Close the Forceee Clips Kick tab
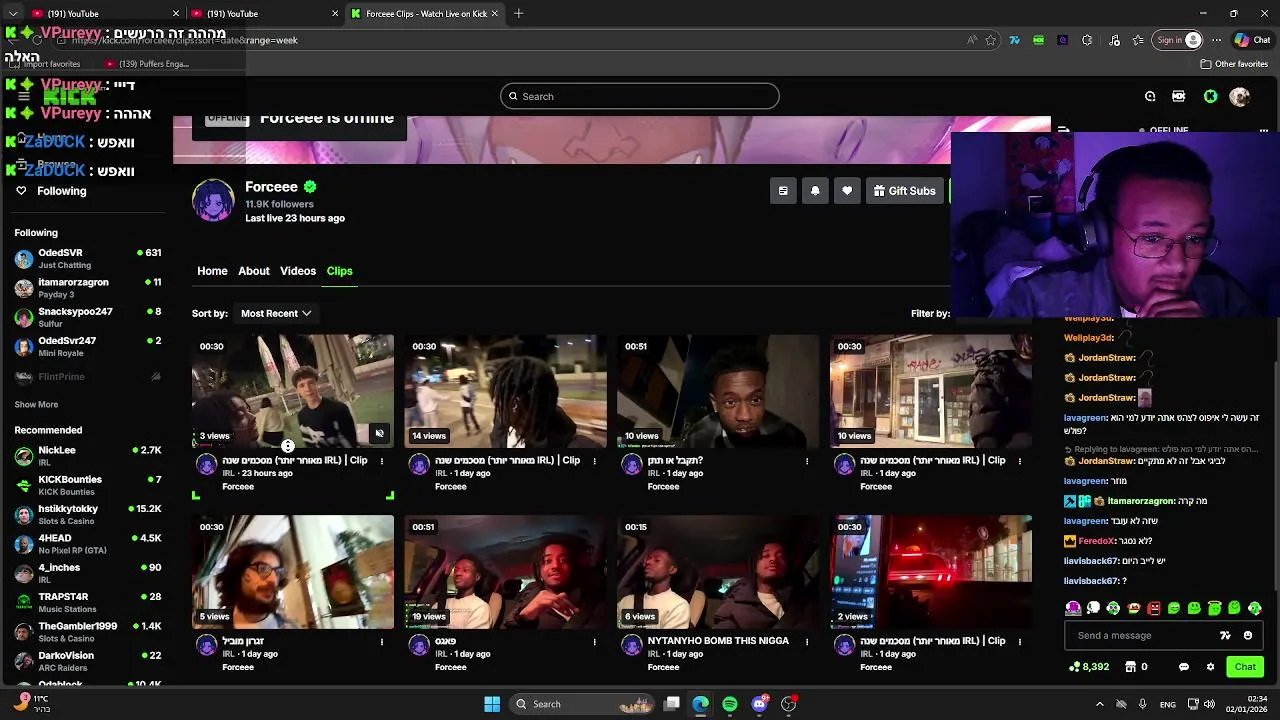The image size is (1280, 720). [493, 13]
